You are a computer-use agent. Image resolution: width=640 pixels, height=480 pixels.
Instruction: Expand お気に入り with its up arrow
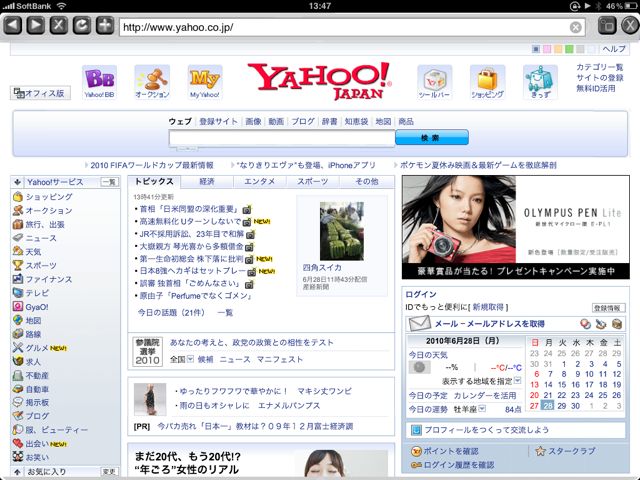click(x=17, y=472)
